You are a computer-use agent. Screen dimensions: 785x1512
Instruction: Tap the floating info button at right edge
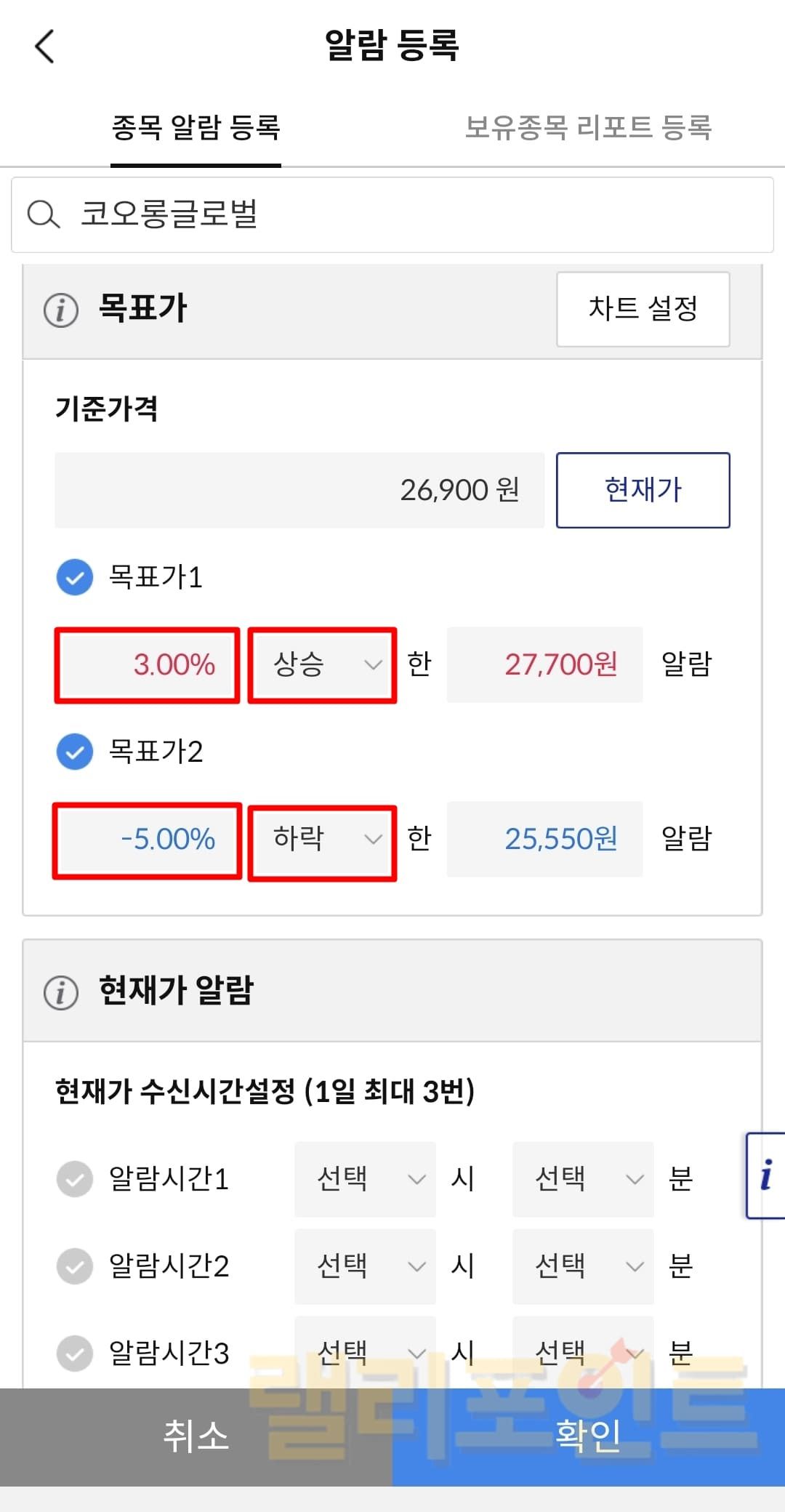tap(765, 1175)
